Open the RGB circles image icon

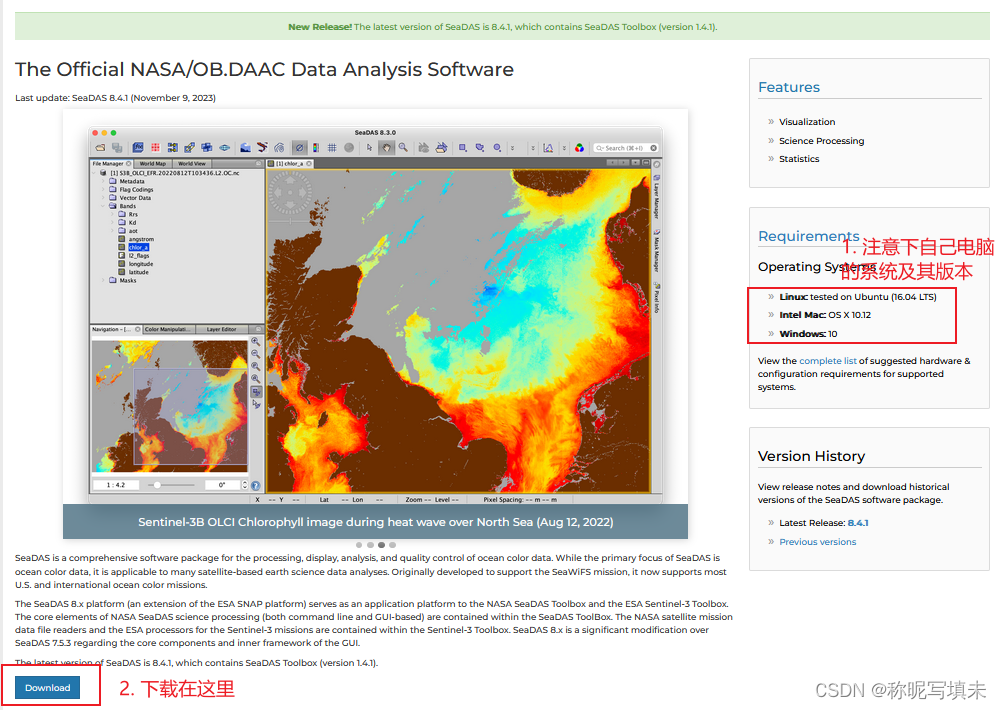click(579, 148)
